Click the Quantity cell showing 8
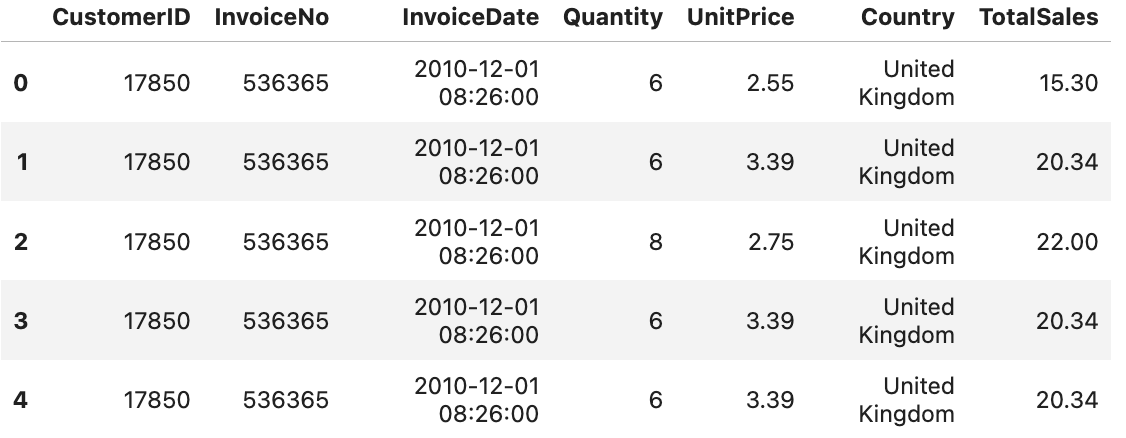 (x=655, y=242)
